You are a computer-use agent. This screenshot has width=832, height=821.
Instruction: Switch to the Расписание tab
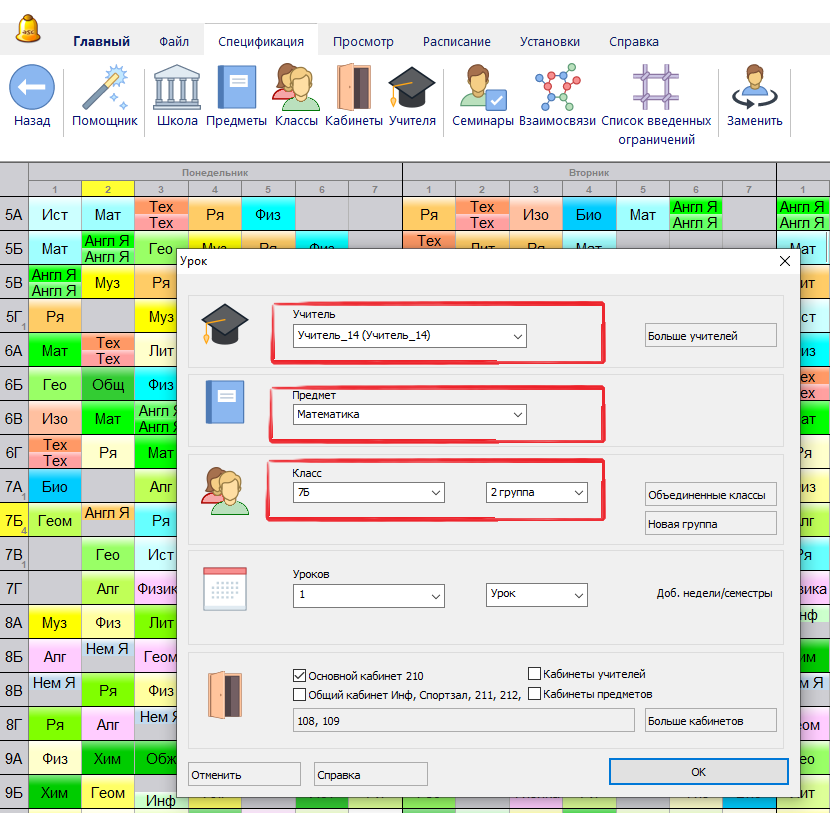456,42
